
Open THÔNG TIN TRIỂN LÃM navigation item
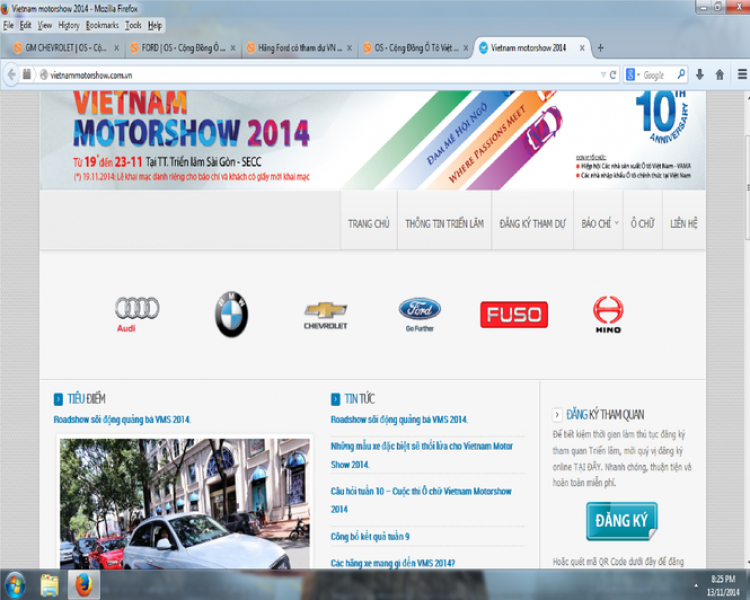tap(444, 223)
